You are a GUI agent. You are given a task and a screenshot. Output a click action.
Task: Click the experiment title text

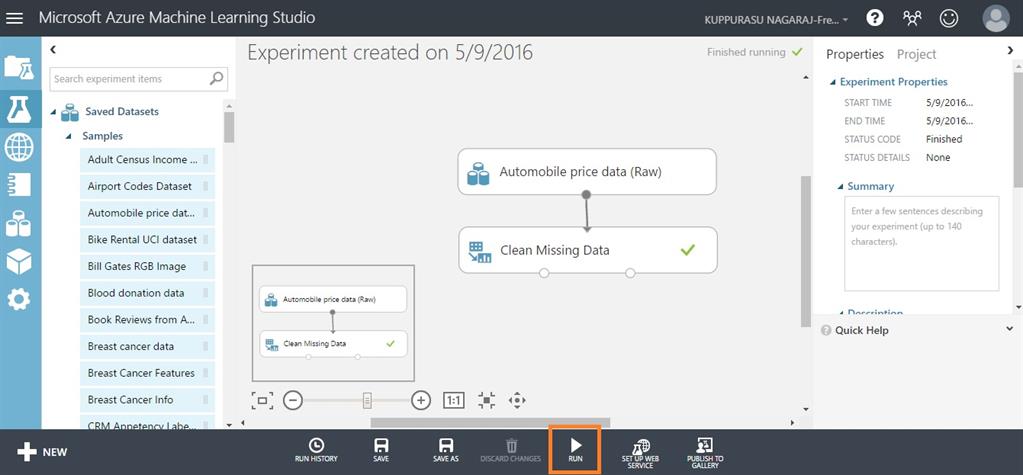coord(390,52)
